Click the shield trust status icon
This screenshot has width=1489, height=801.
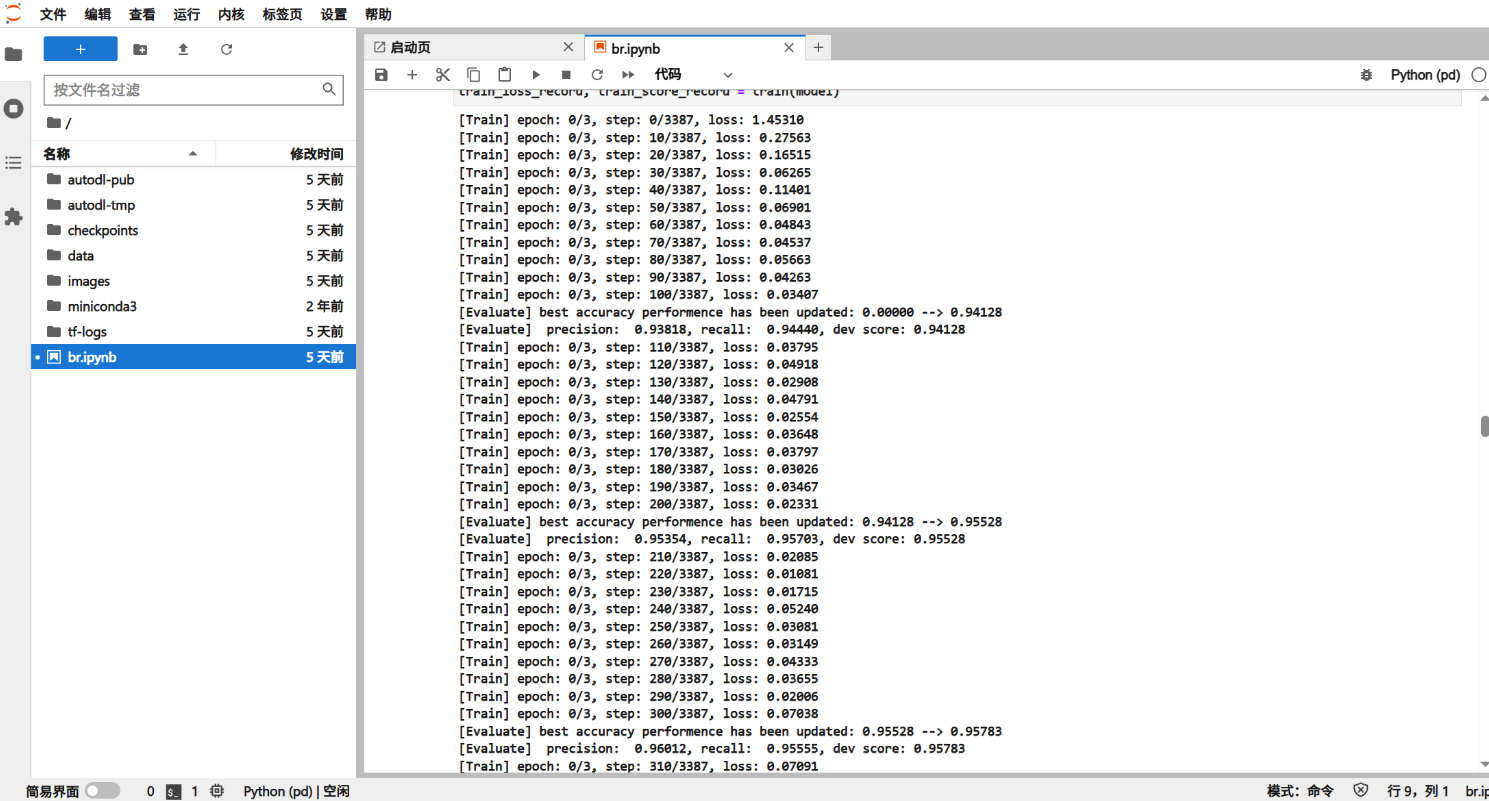1360,791
